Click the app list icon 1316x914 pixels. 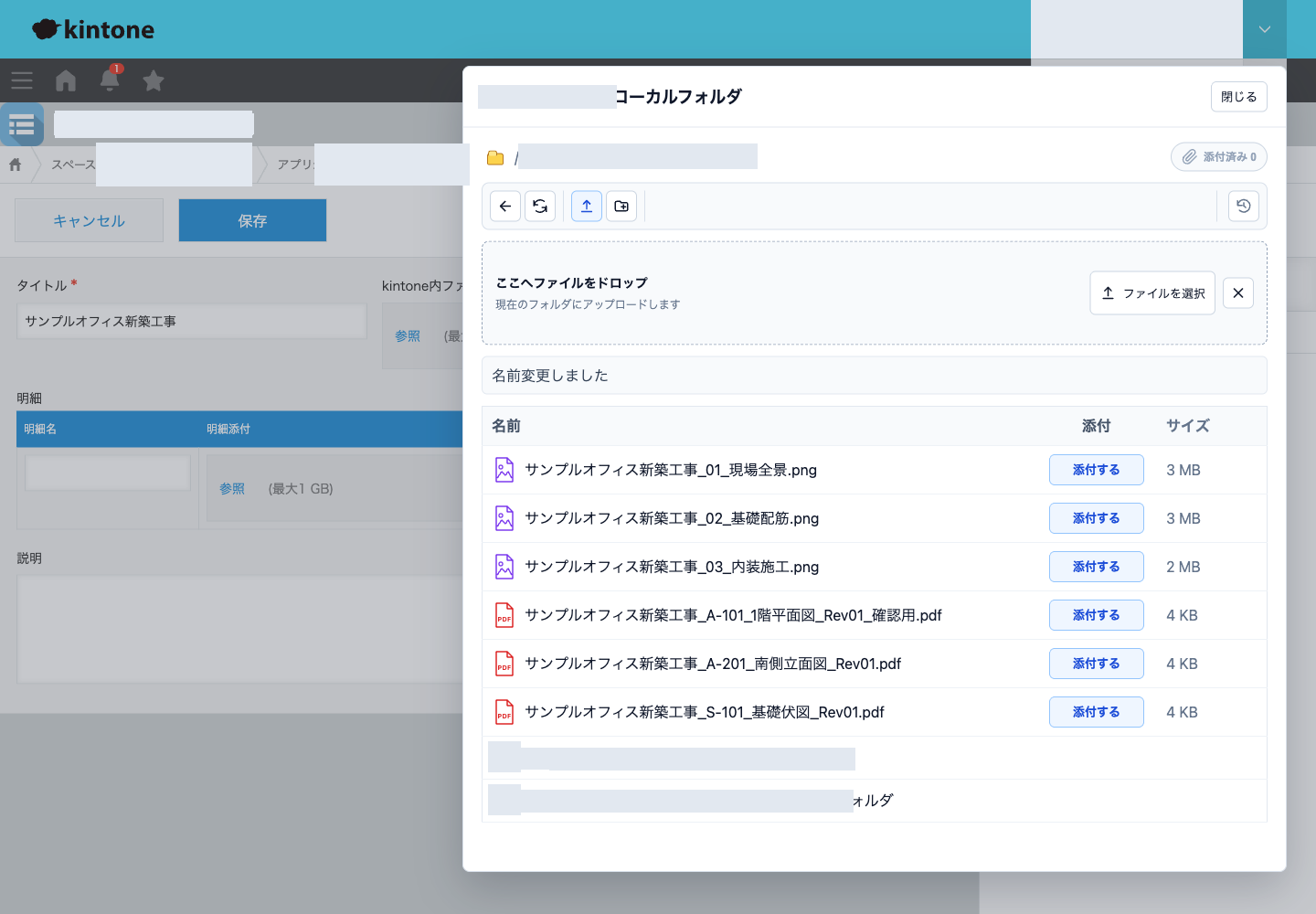[22, 124]
